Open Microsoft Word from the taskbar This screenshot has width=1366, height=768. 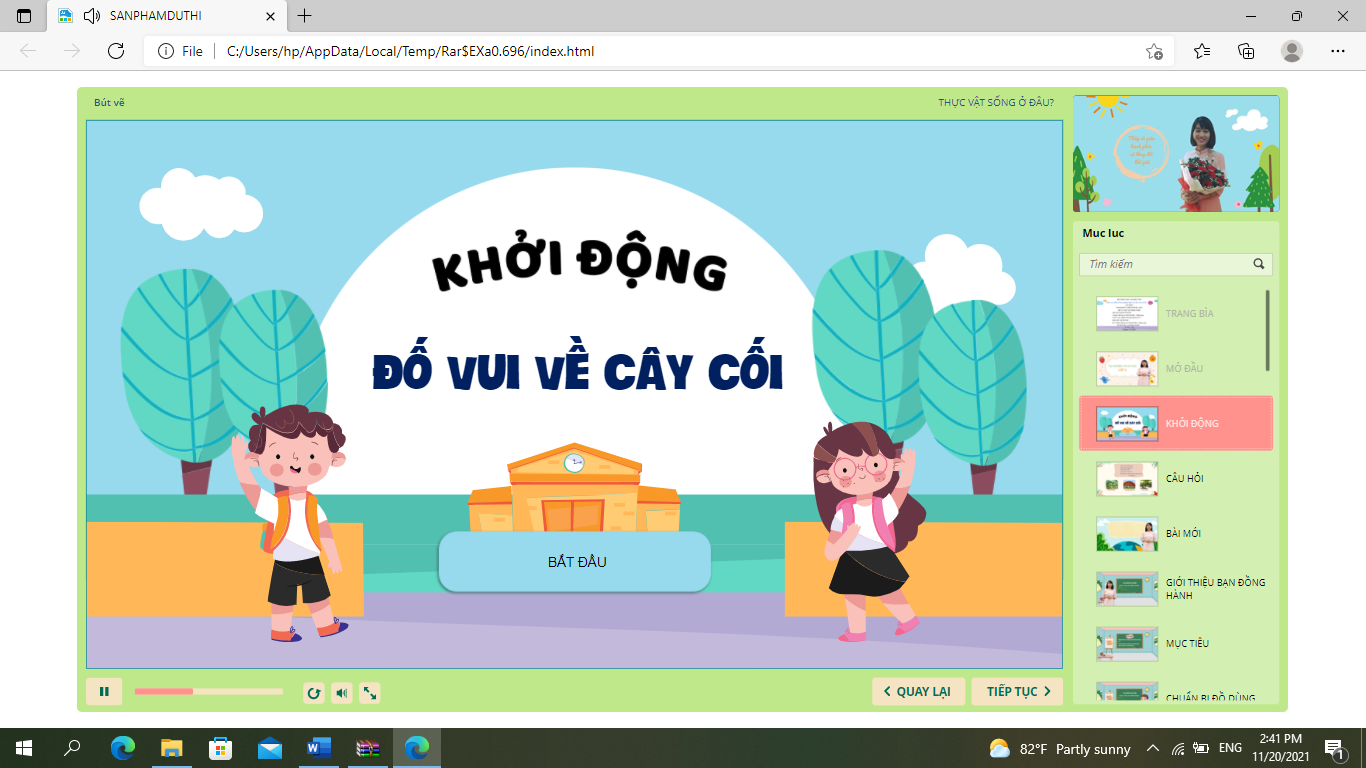pos(319,748)
